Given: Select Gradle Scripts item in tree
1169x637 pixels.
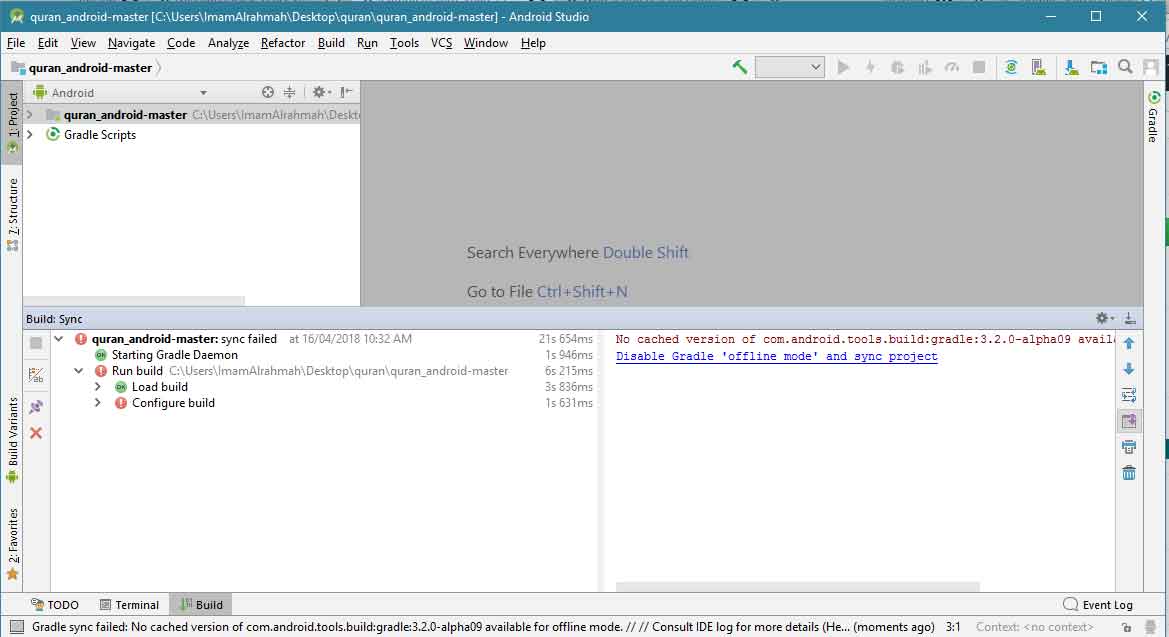Looking at the screenshot, I should pyautogui.click(x=100, y=135).
